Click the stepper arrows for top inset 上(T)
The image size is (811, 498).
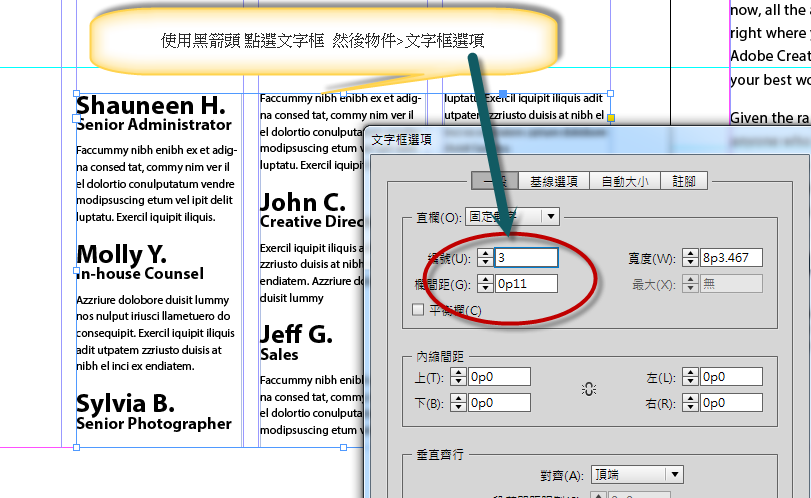(458, 377)
